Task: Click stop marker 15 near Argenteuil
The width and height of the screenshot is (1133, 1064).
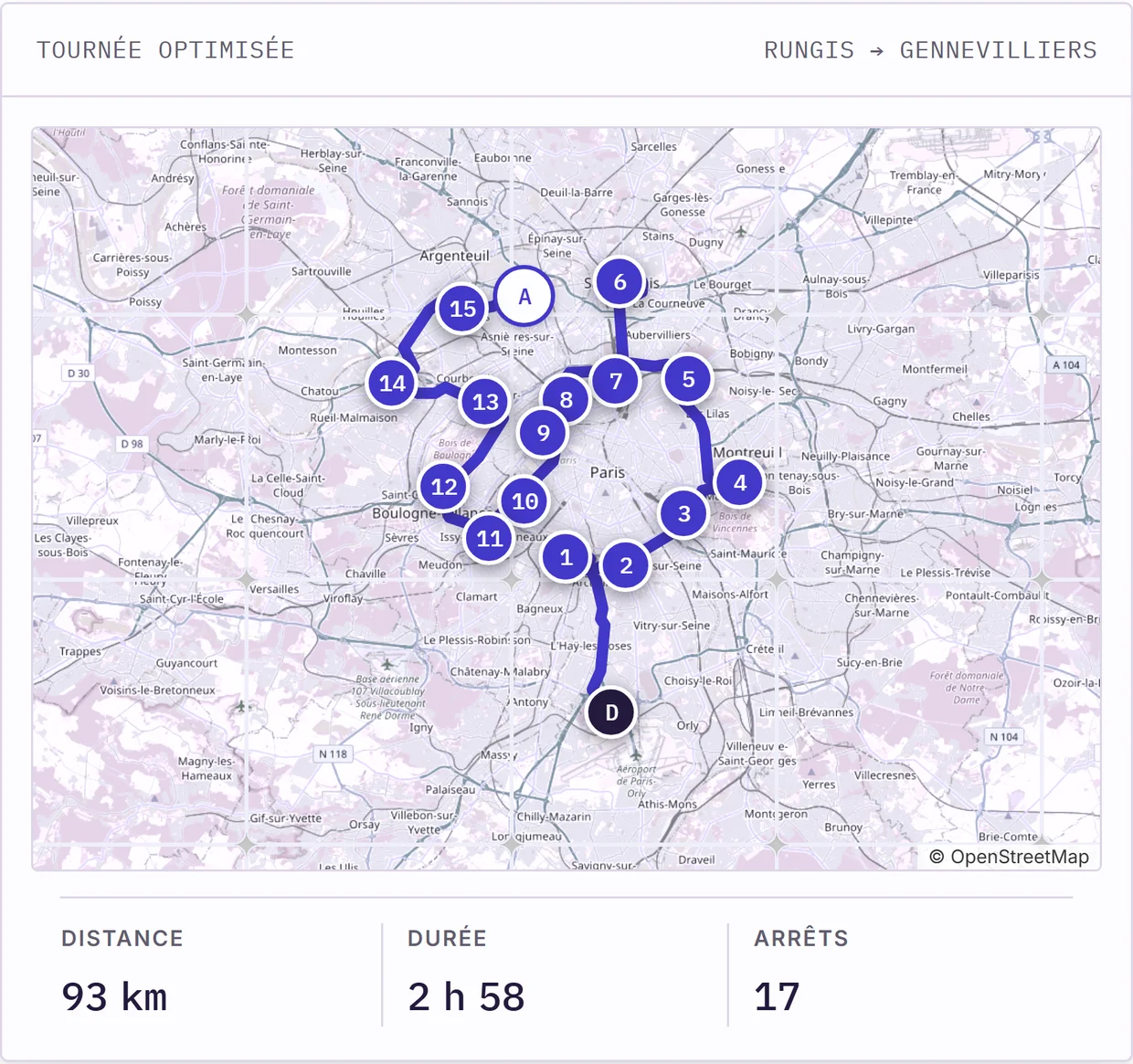Action: click(462, 309)
